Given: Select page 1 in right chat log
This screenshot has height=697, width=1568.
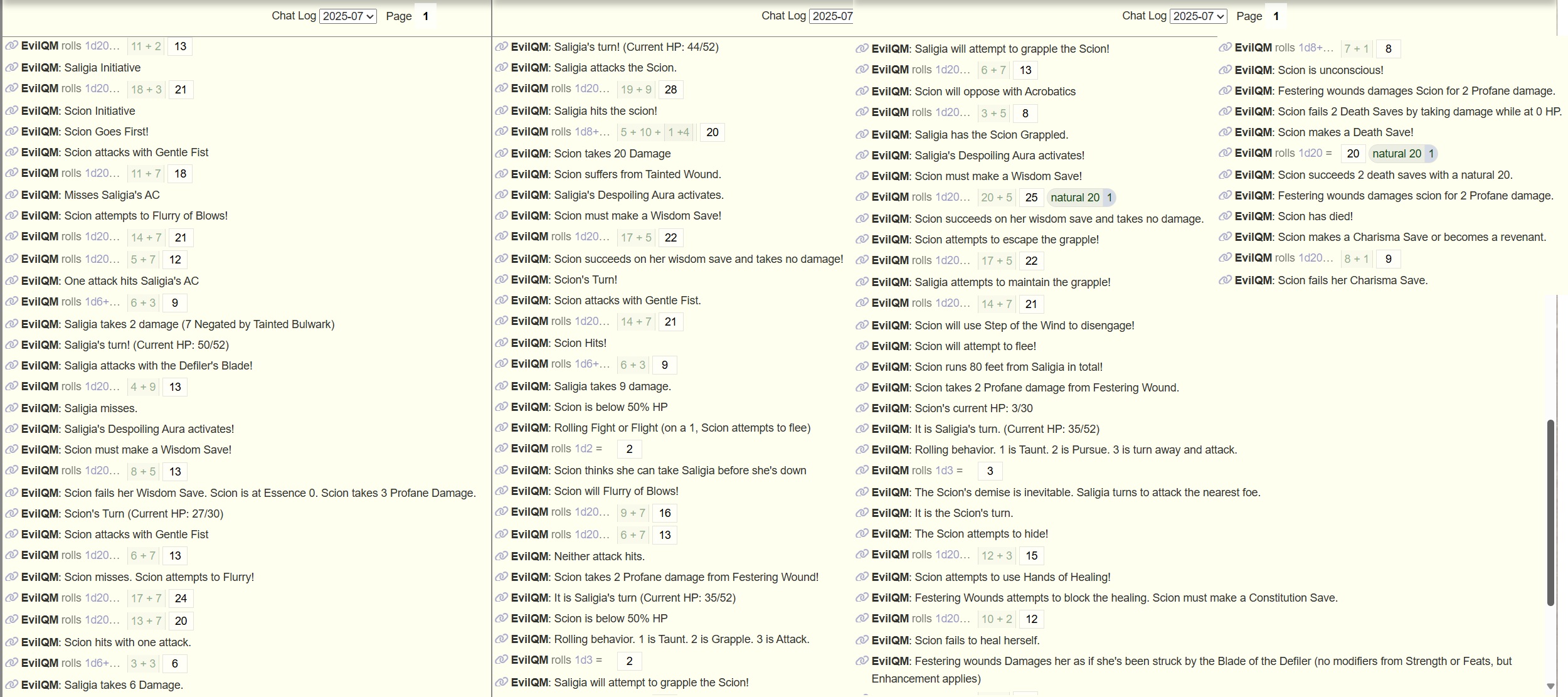Looking at the screenshot, I should [1276, 16].
